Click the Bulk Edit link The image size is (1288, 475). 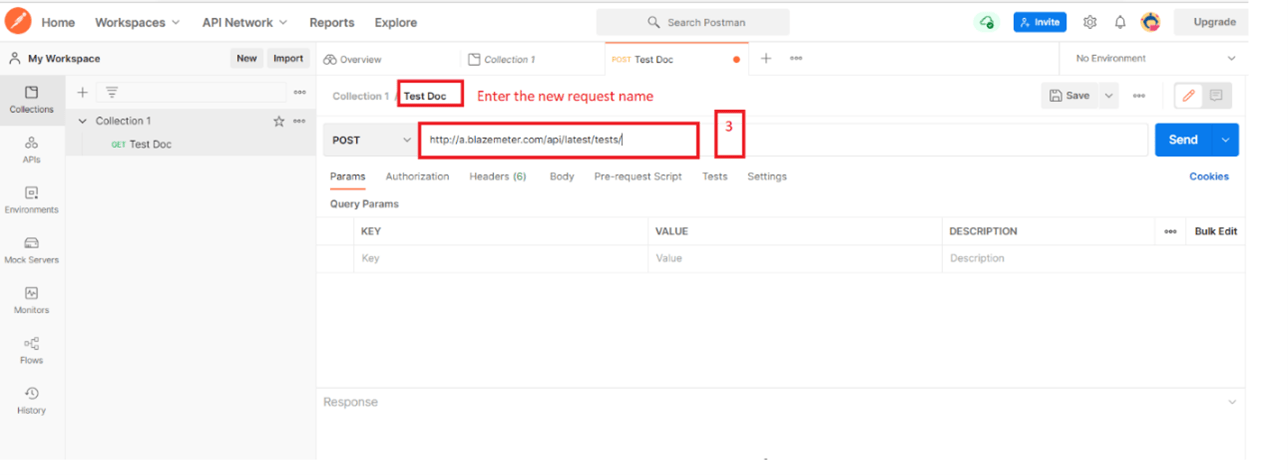click(x=1216, y=231)
